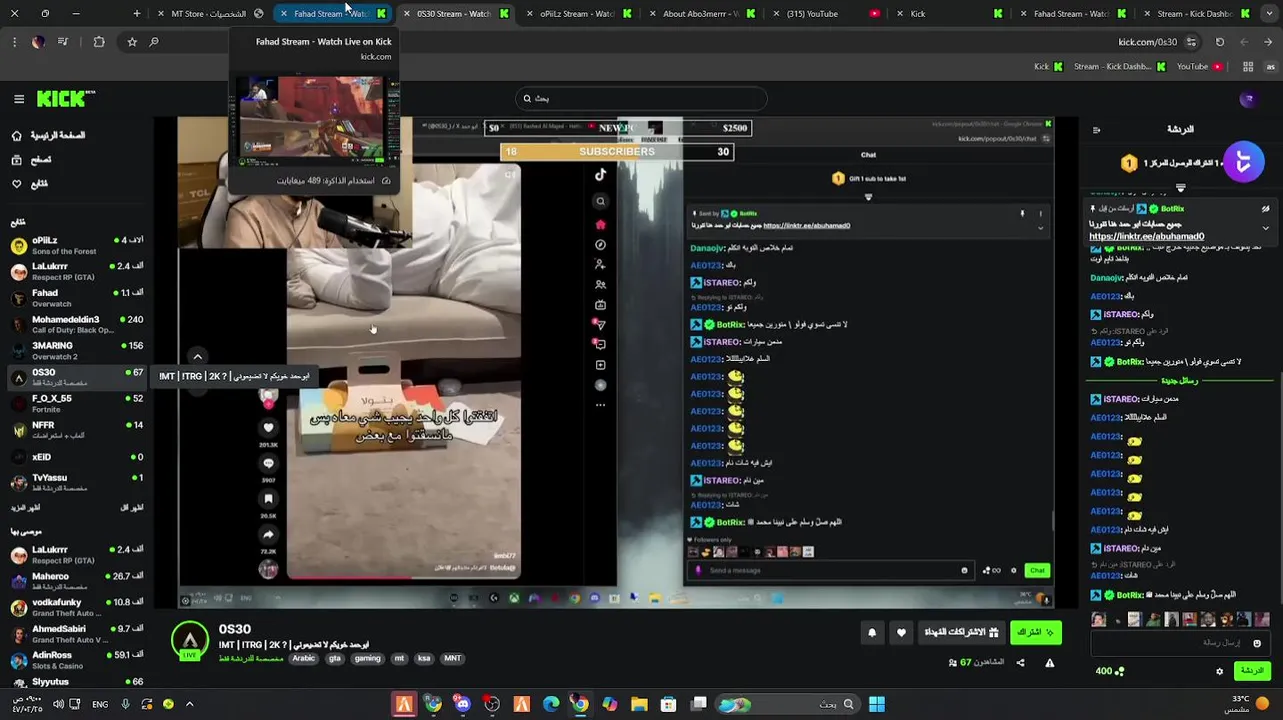This screenshot has height=720, width=1283.
Task: Open oPiiLz channel in sidebar
Action: [77, 245]
